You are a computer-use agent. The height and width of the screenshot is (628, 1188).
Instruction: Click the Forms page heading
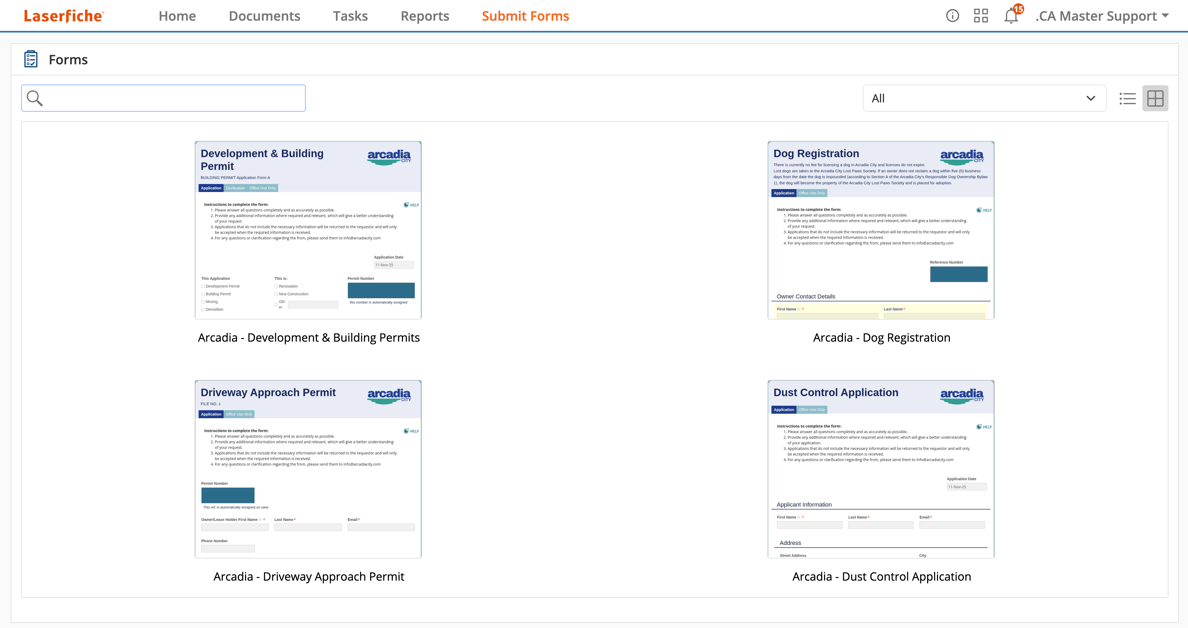[68, 60]
